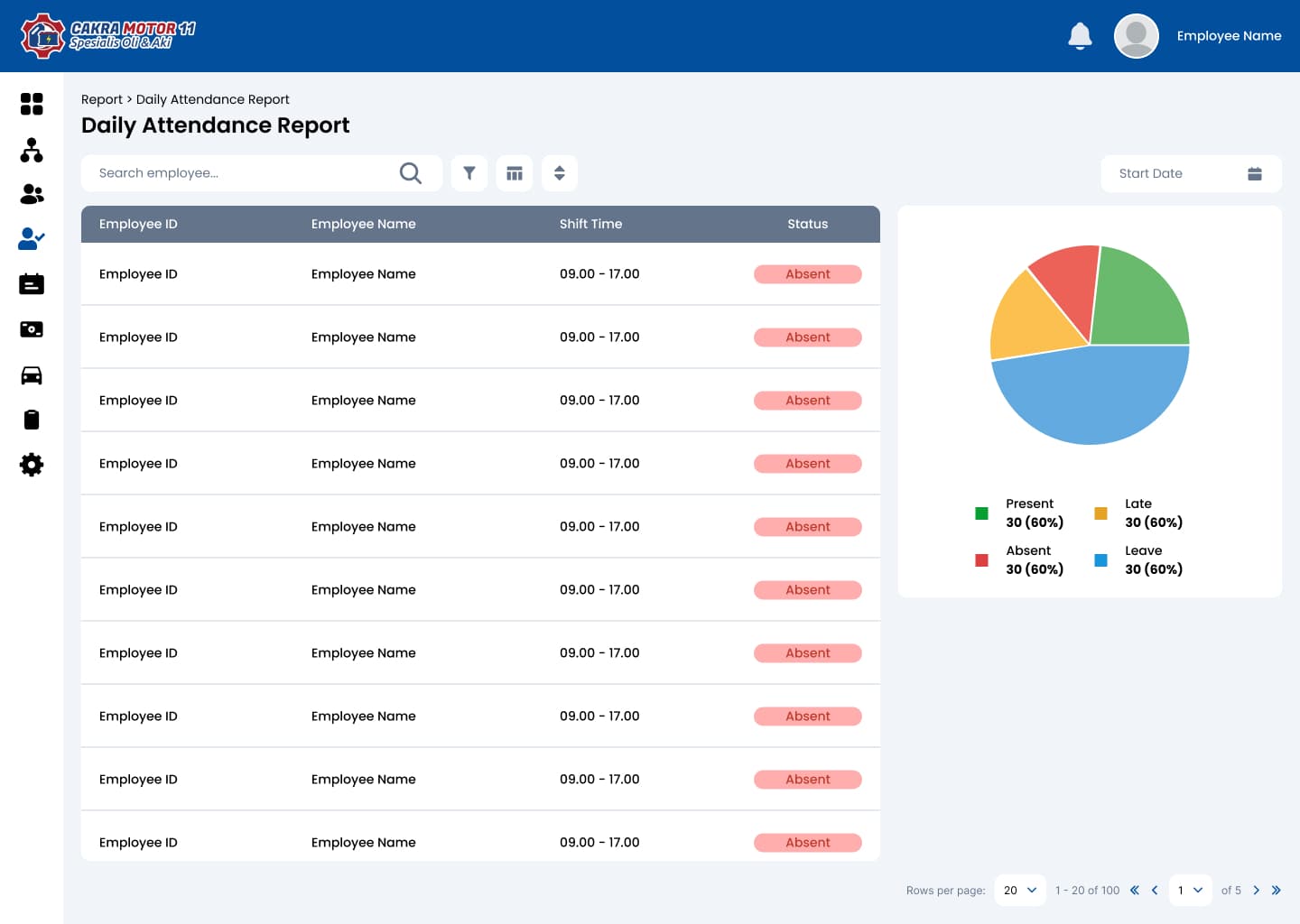The image size is (1300, 924).
Task: Open the settings gear icon in sidebar
Action: pyautogui.click(x=32, y=465)
